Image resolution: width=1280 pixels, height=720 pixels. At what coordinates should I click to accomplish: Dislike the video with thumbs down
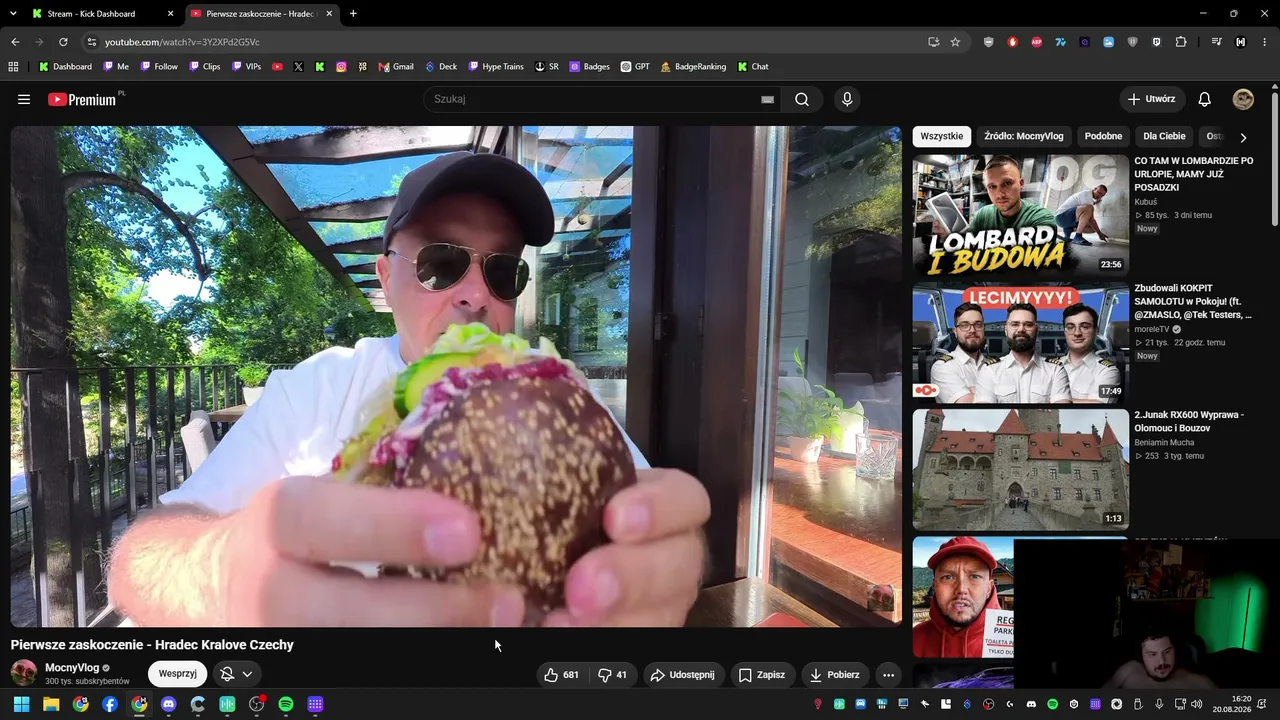click(612, 675)
